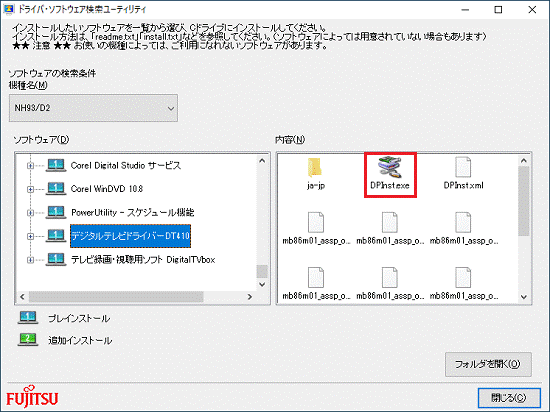This screenshot has height=412, width=550.
Task: Select the highlighted デジタルテレビドライバー DT410 entry
Action: point(130,236)
